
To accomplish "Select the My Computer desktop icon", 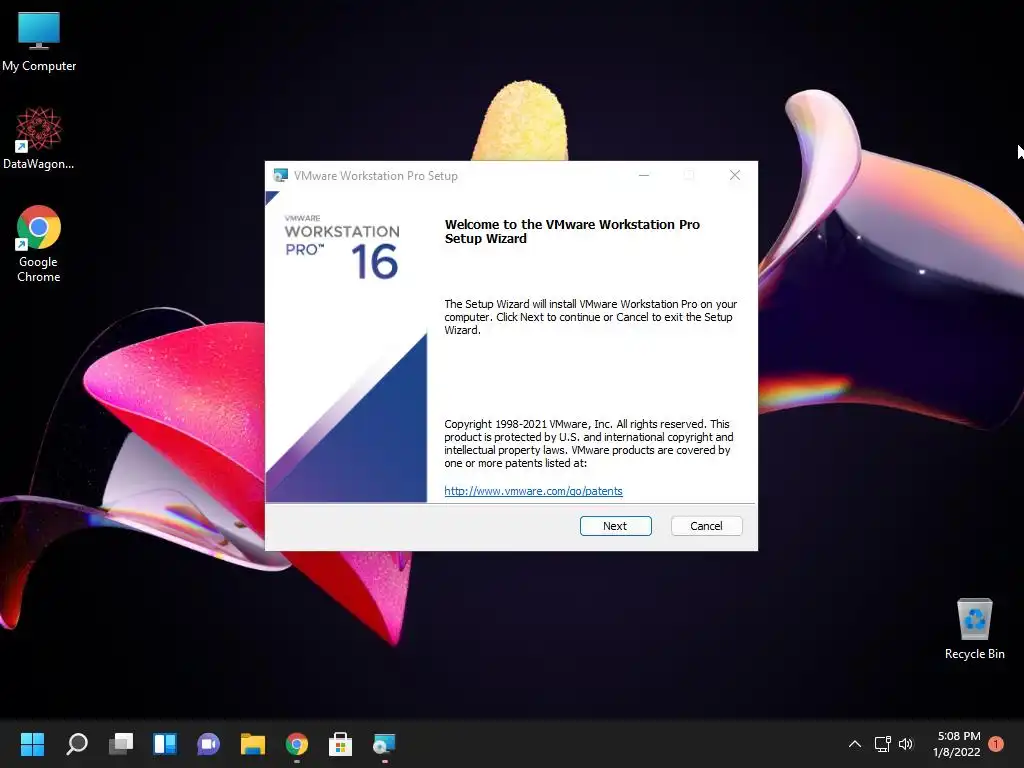I will pos(39,42).
